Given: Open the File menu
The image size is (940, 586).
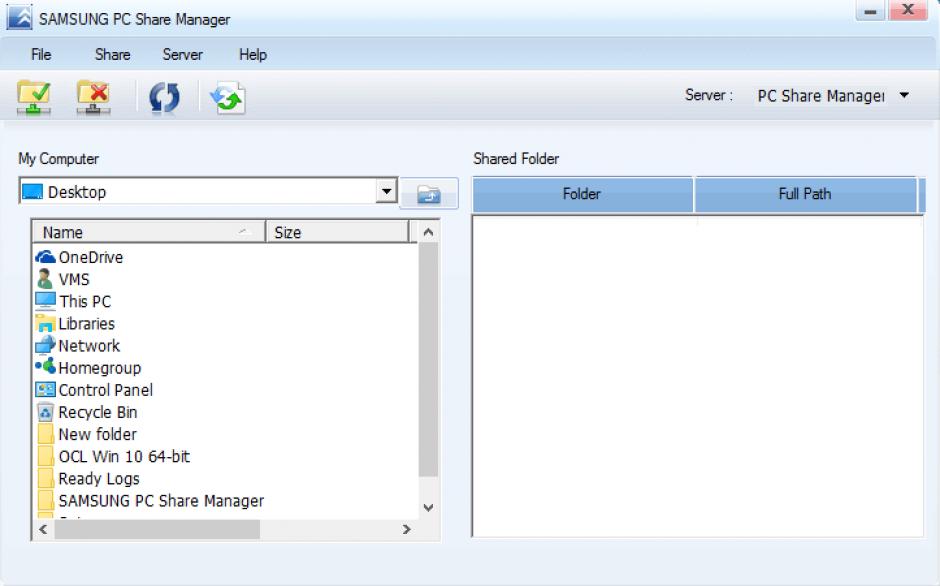Looking at the screenshot, I should 41,55.
